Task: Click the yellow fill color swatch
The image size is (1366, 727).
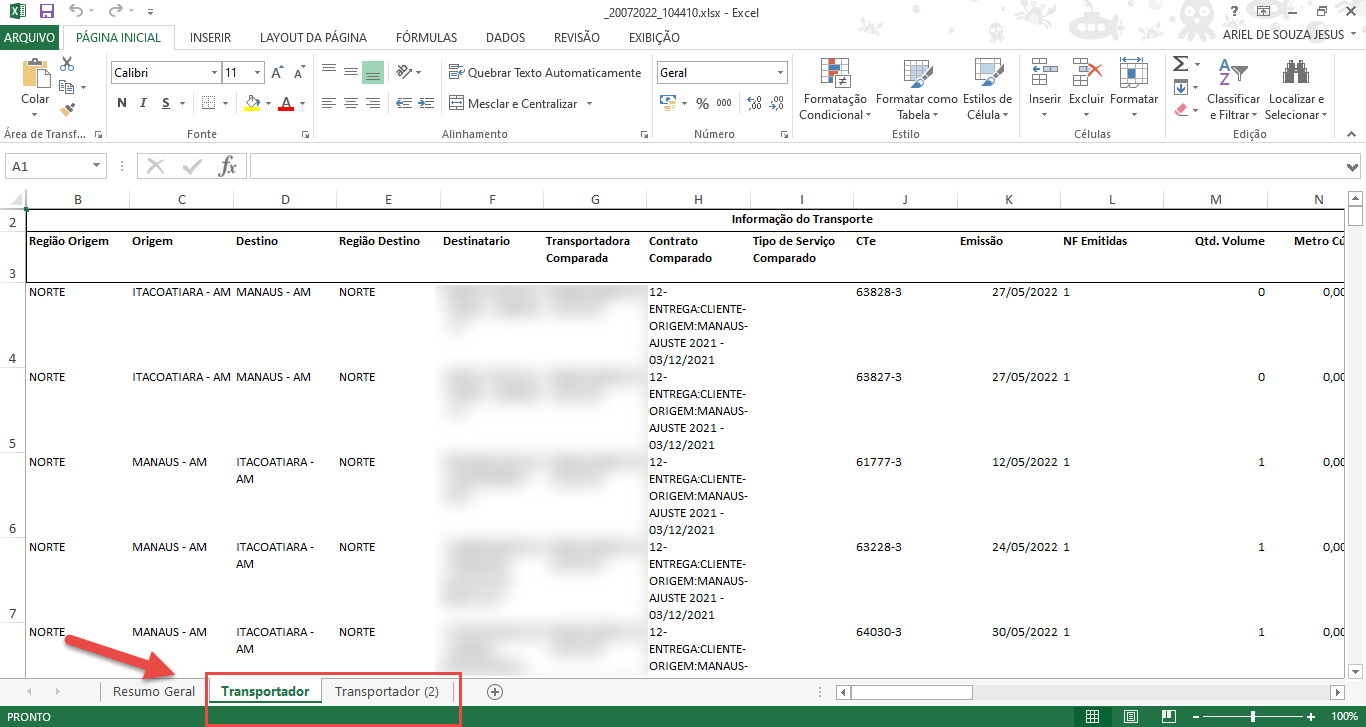Action: pos(251,103)
